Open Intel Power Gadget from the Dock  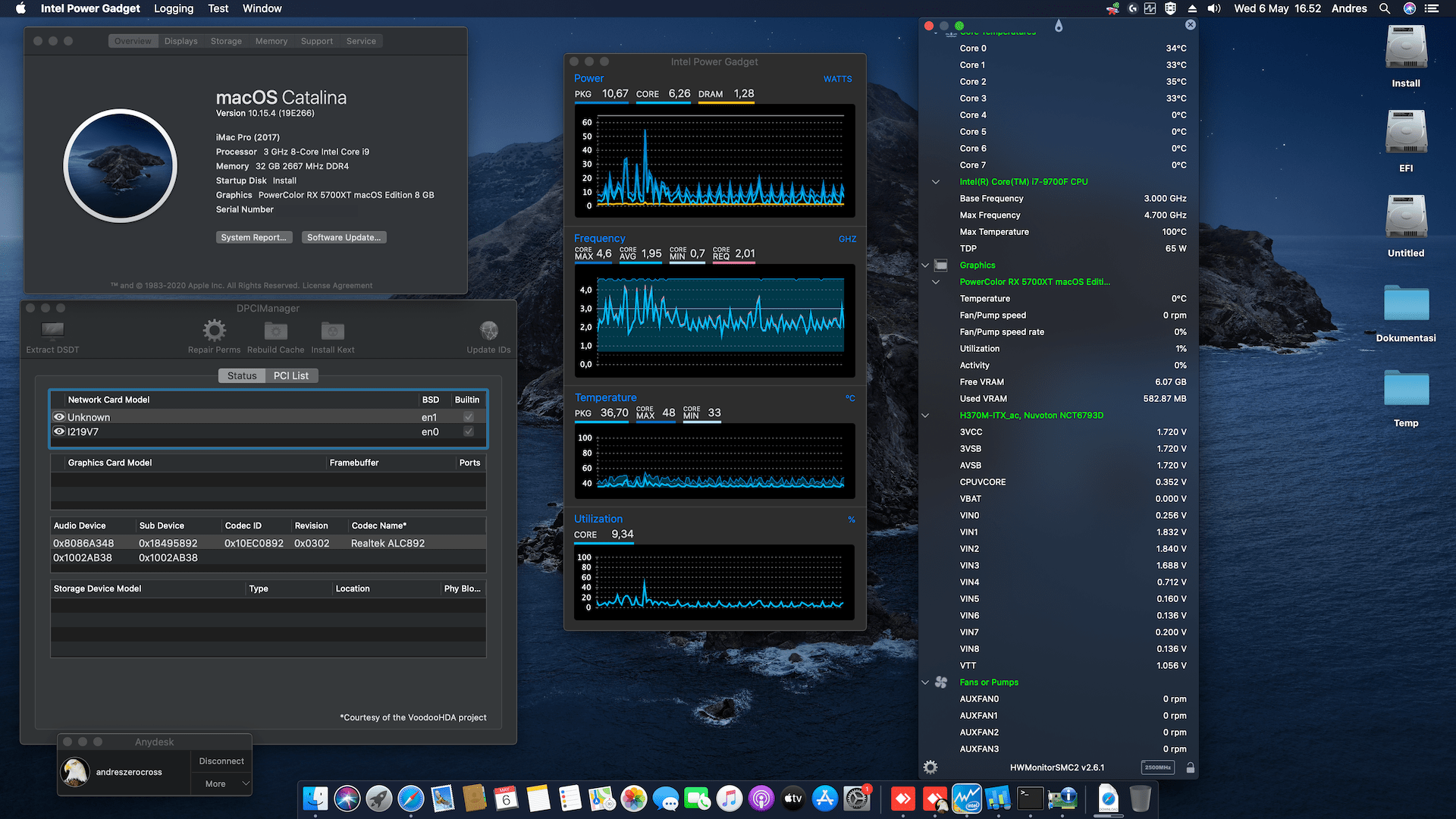coord(966,799)
